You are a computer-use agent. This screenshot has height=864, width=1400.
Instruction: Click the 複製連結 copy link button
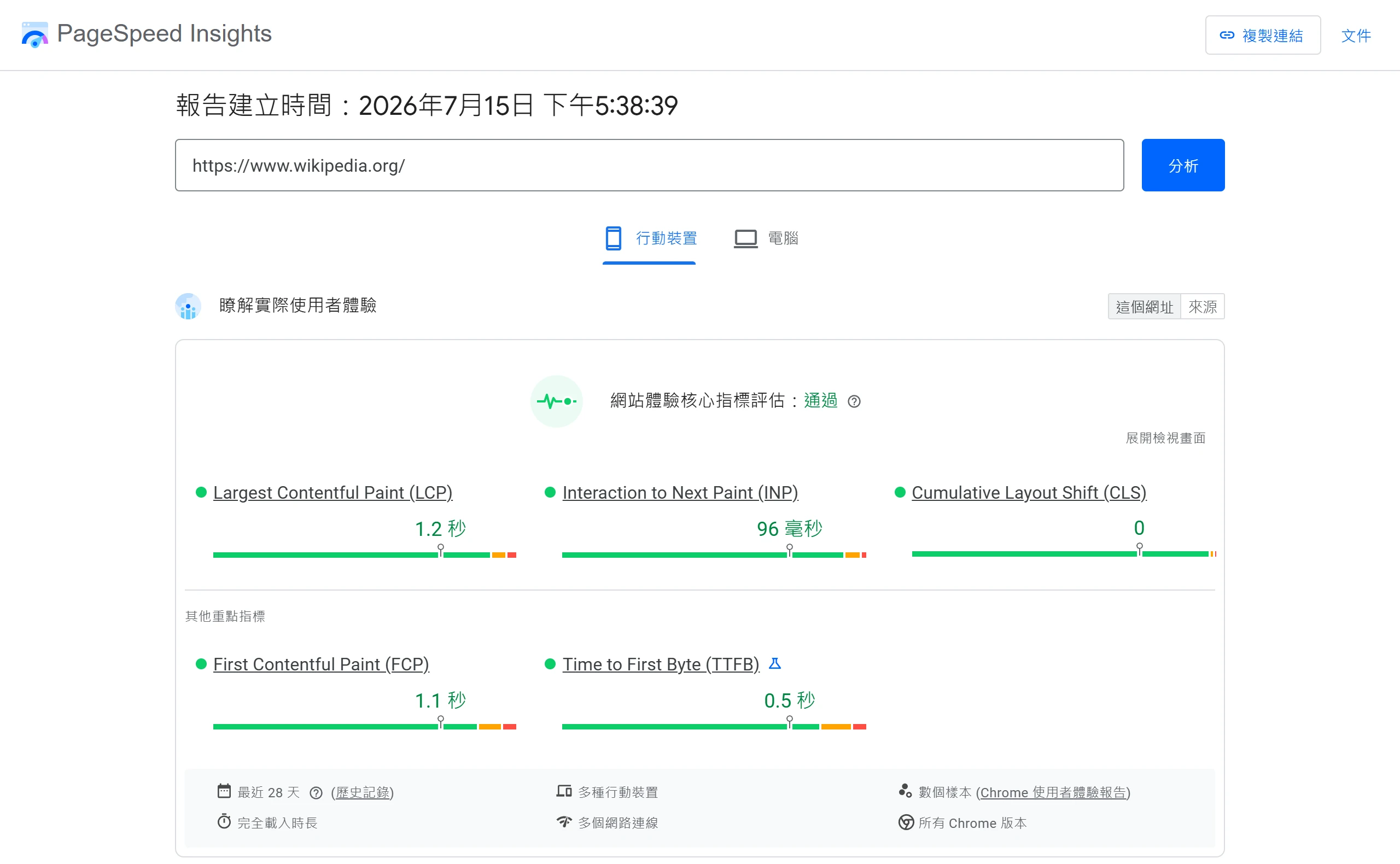coord(1262,36)
